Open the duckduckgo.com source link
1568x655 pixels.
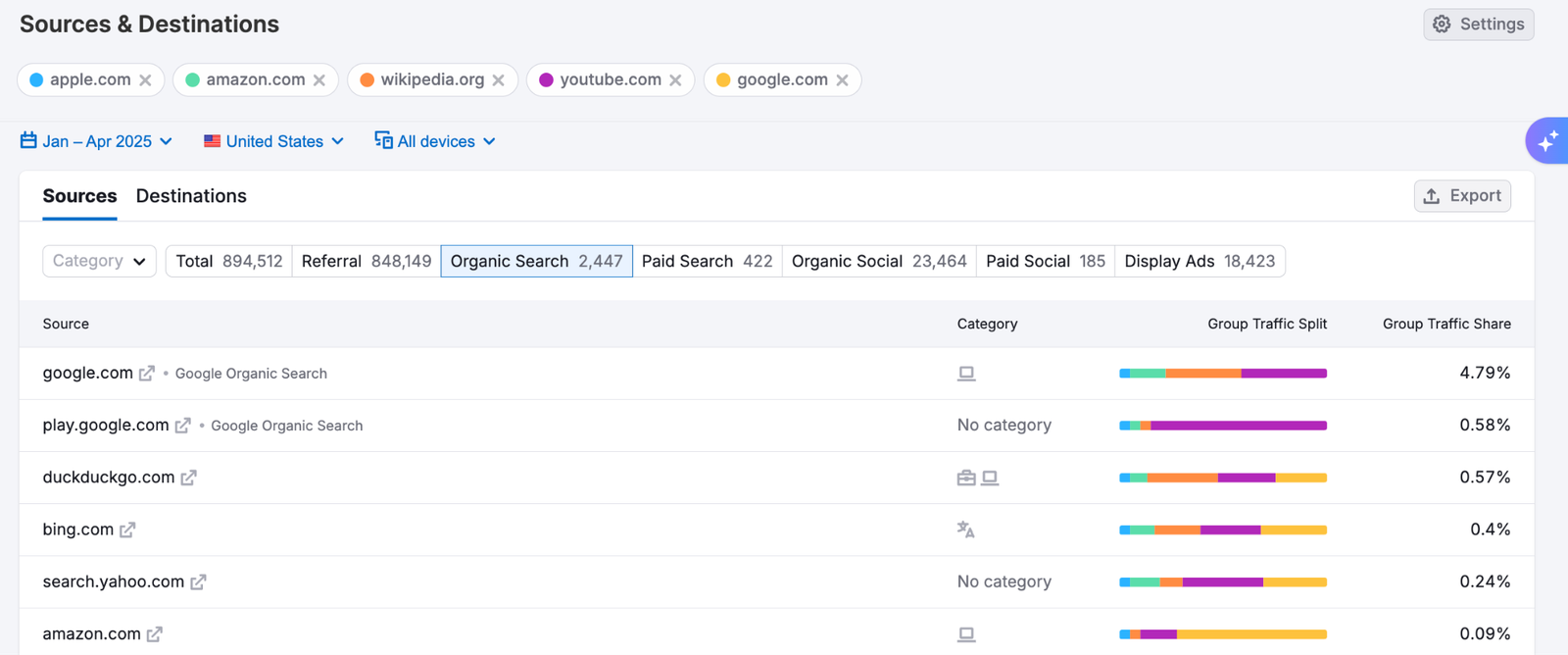[x=109, y=477]
